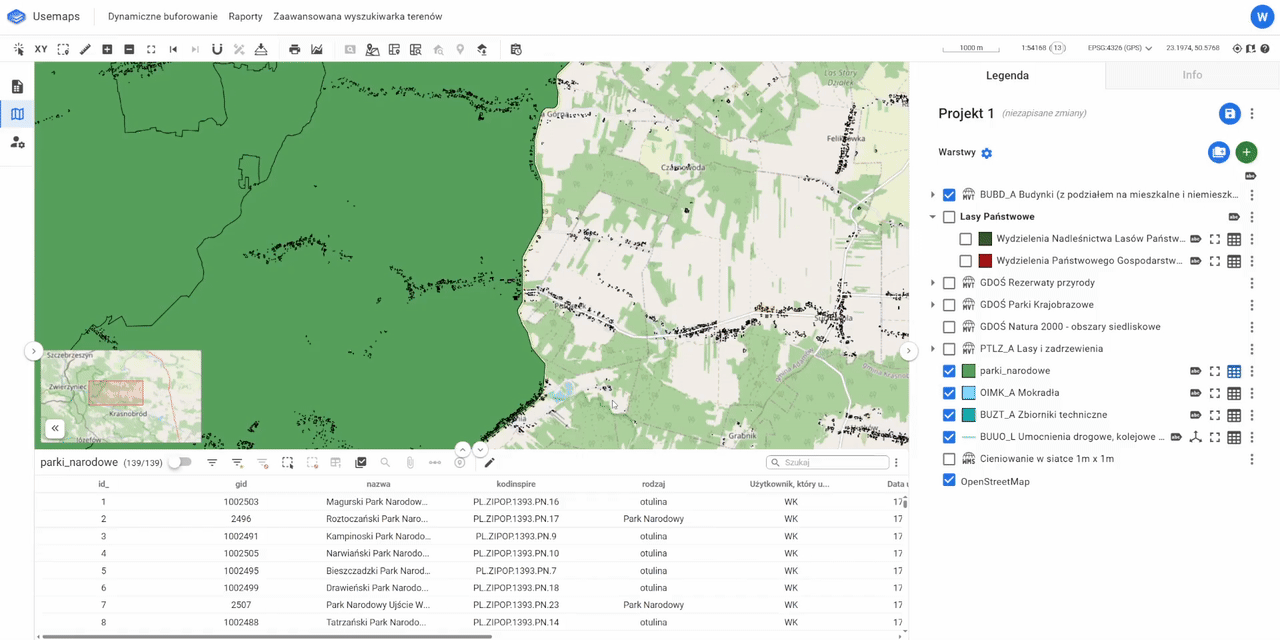1280x640 pixels.
Task: Enable the magnet snapping tool
Action: click(x=217, y=49)
